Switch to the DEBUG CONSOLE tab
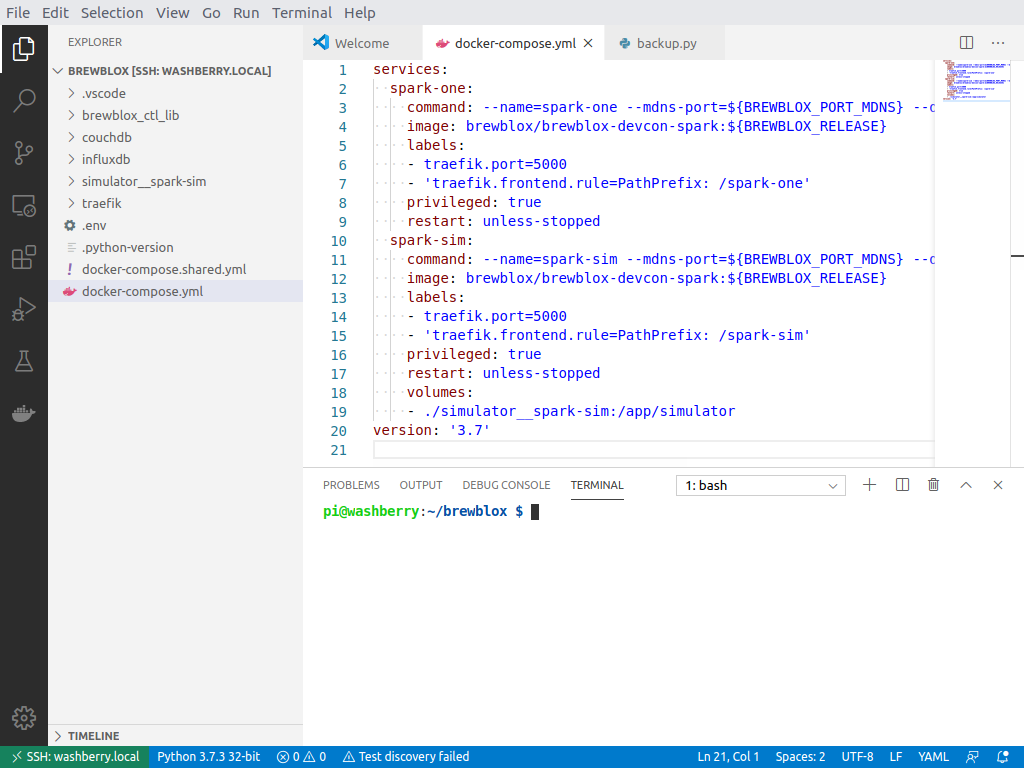 click(506, 485)
